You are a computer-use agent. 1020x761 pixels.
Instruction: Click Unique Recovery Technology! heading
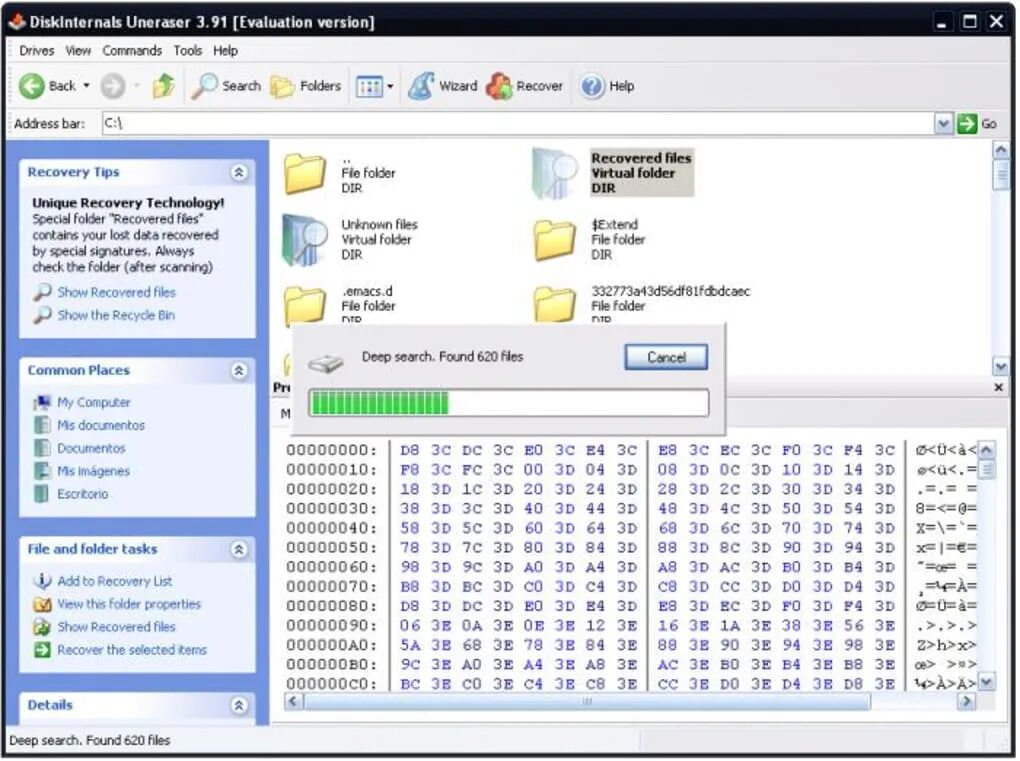pos(128,203)
